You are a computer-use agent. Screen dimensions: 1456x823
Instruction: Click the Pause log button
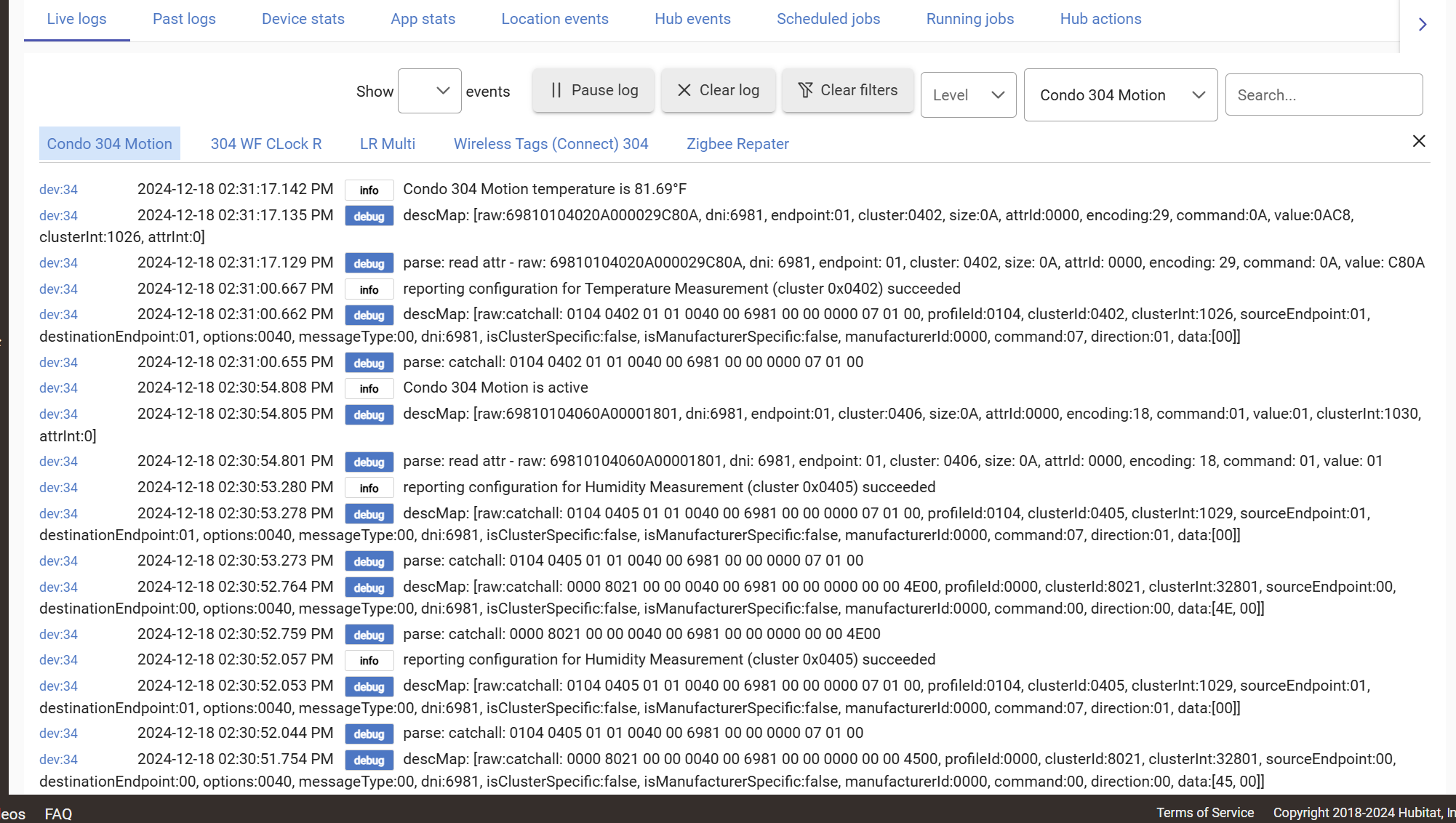[593, 90]
